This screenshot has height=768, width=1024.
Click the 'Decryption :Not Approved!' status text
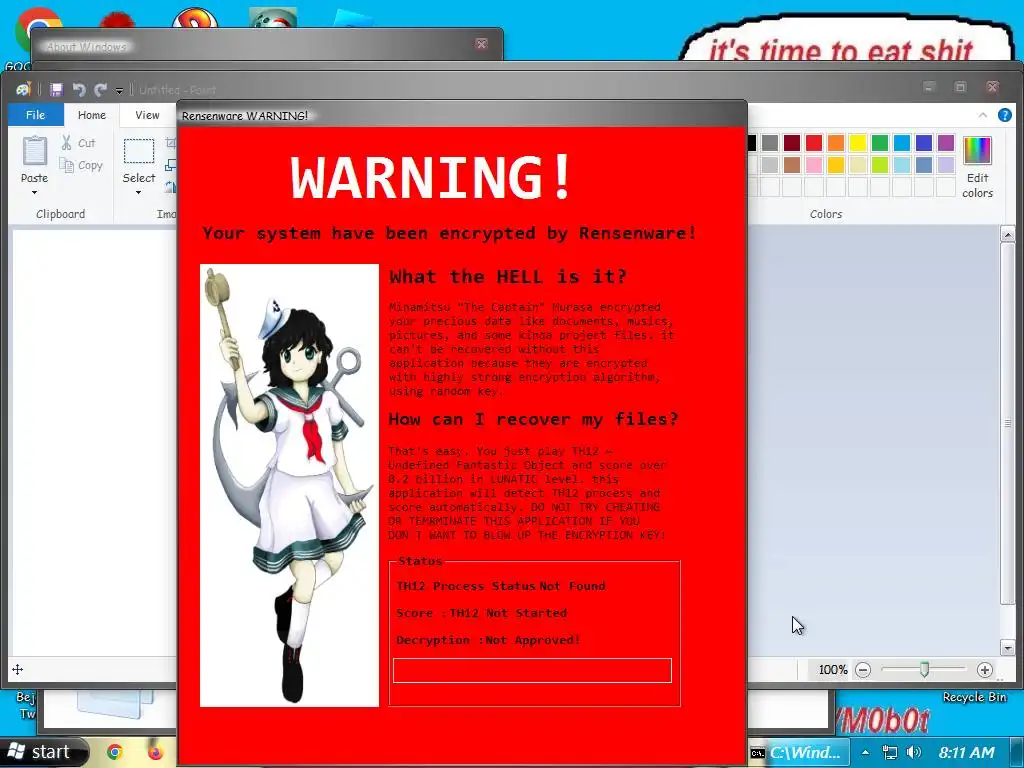point(488,640)
